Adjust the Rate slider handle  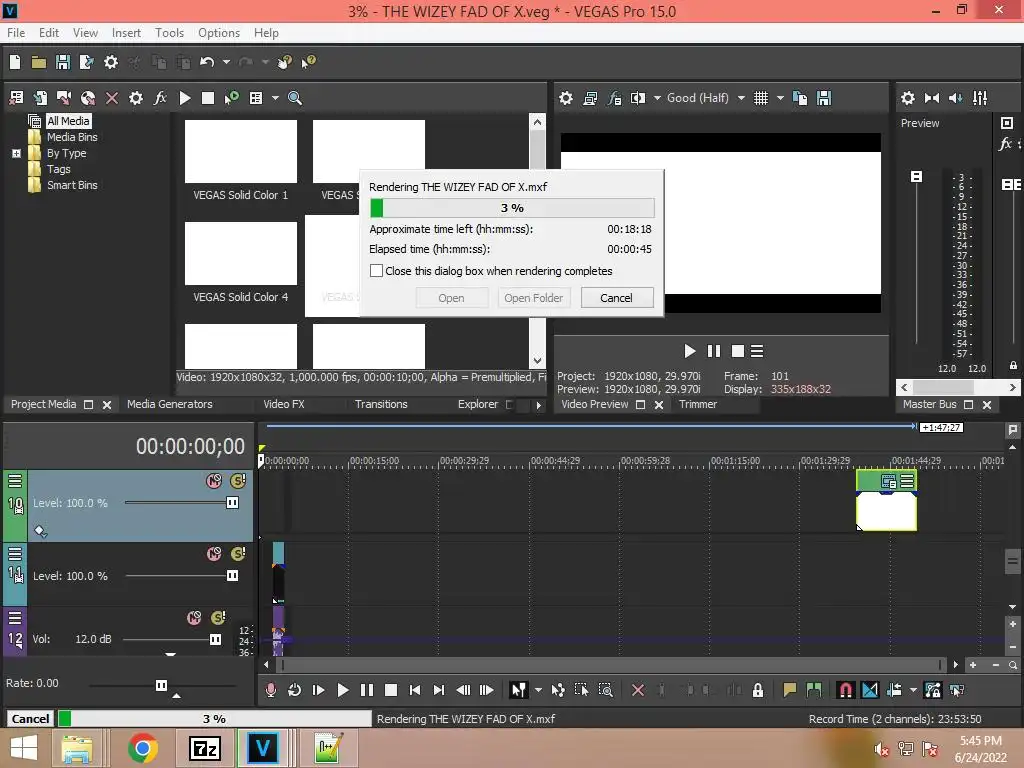(x=161, y=685)
